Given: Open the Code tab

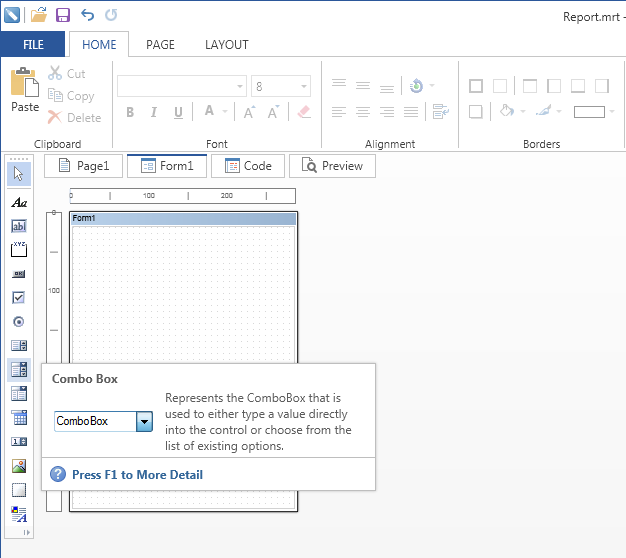Looking at the screenshot, I should 248,166.
